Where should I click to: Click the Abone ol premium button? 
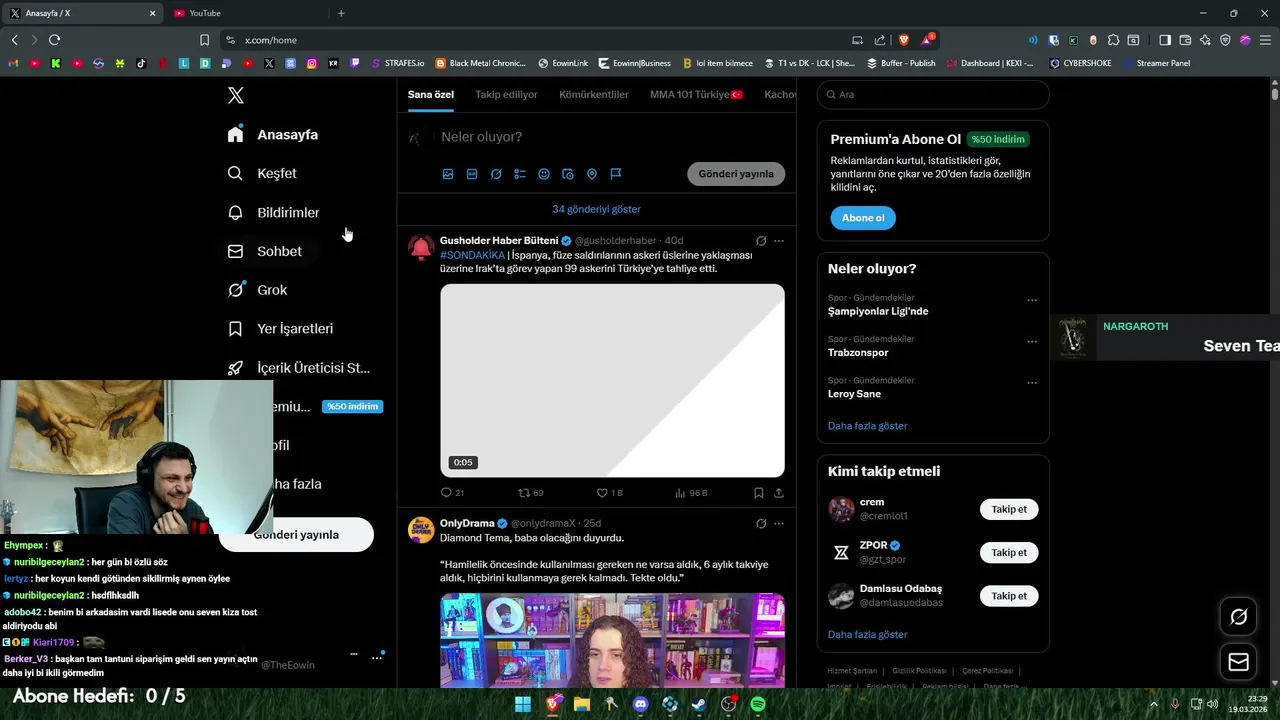click(x=863, y=218)
